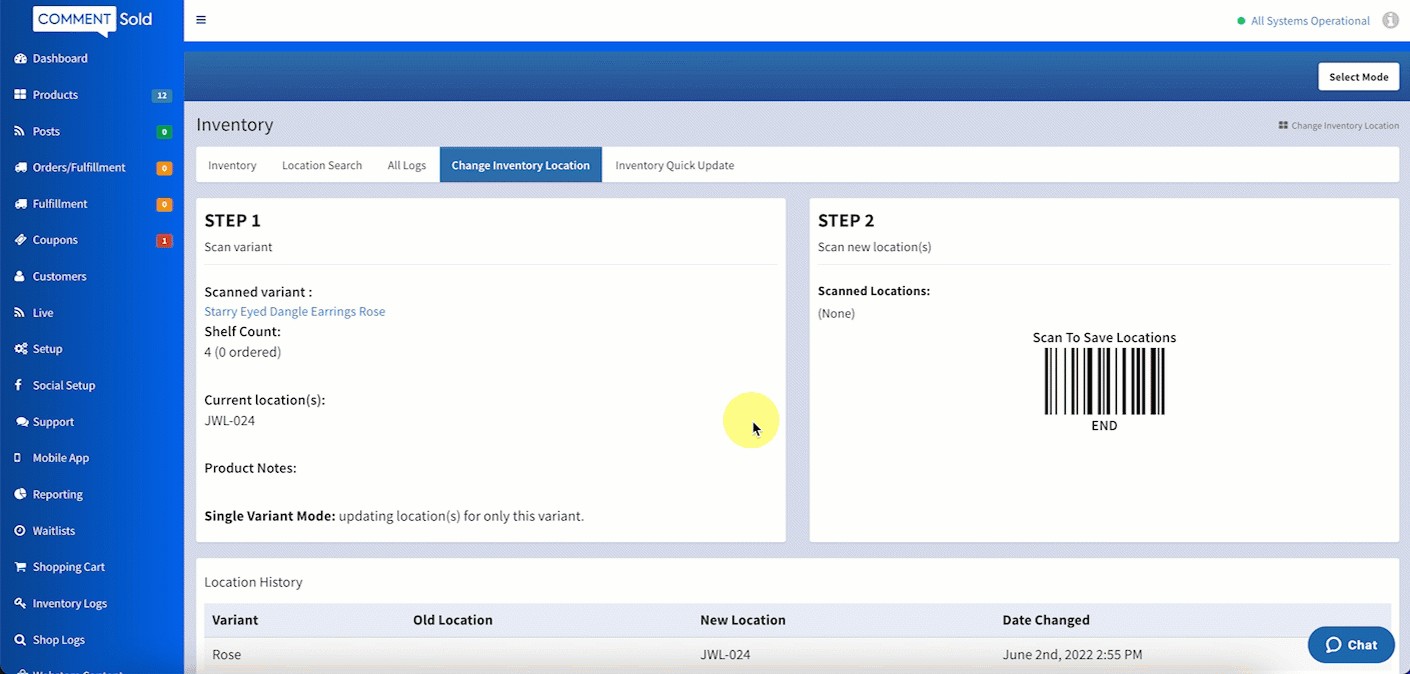Collapse the sidebar using the hamburger icon
This screenshot has width=1410, height=674.
click(200, 19)
